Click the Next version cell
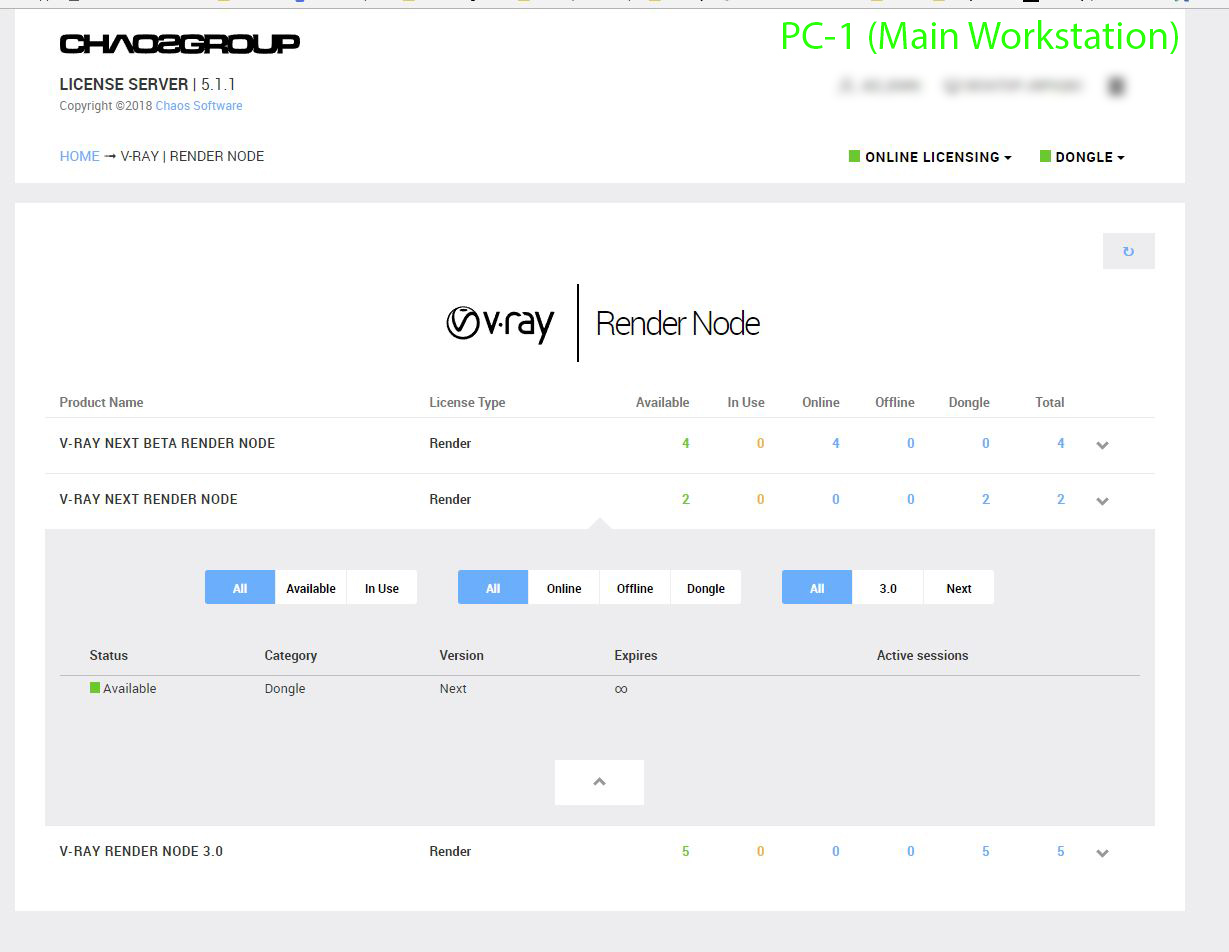Image resolution: width=1229 pixels, height=952 pixels. [x=453, y=688]
